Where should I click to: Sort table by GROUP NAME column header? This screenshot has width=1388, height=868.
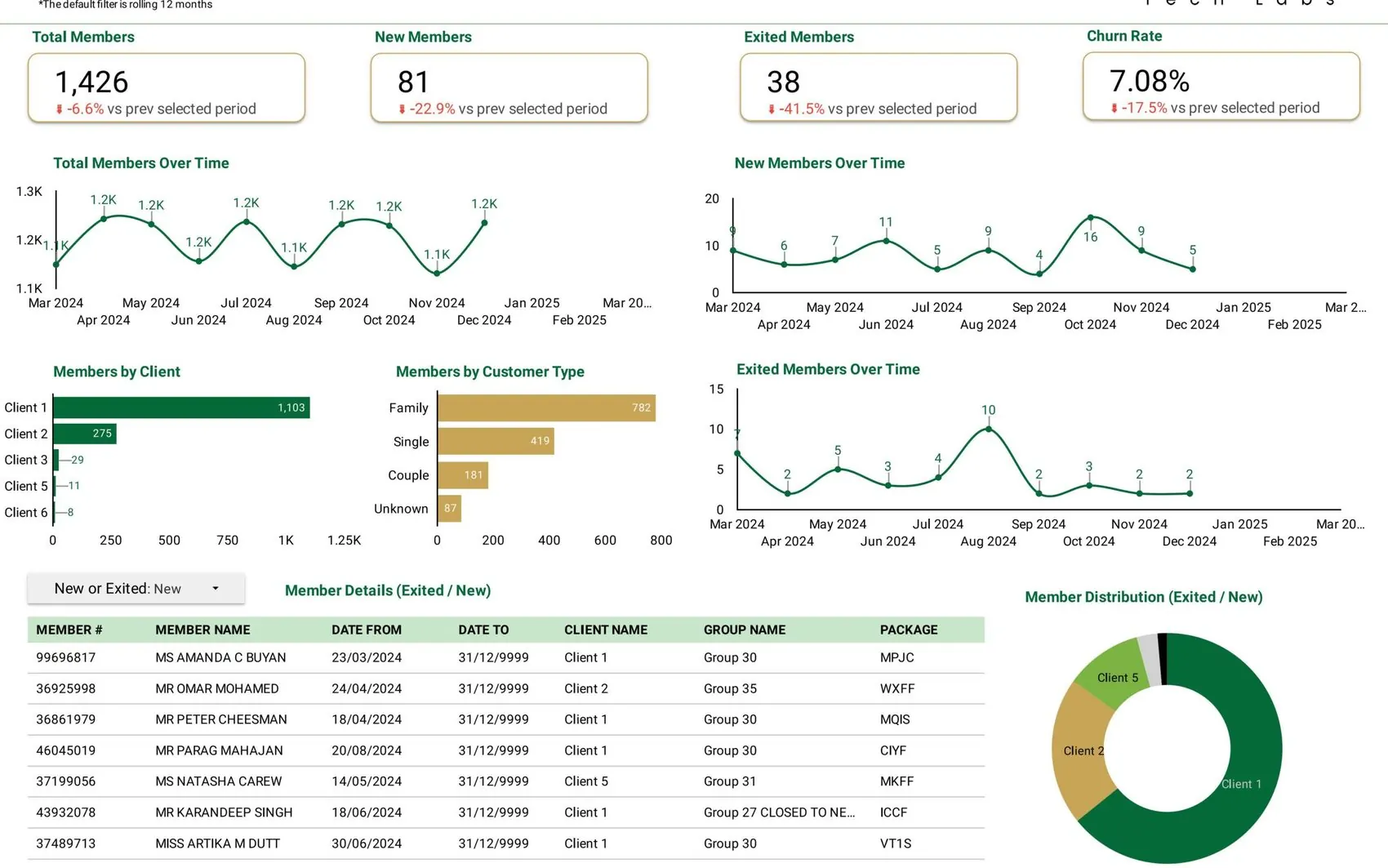745,630
